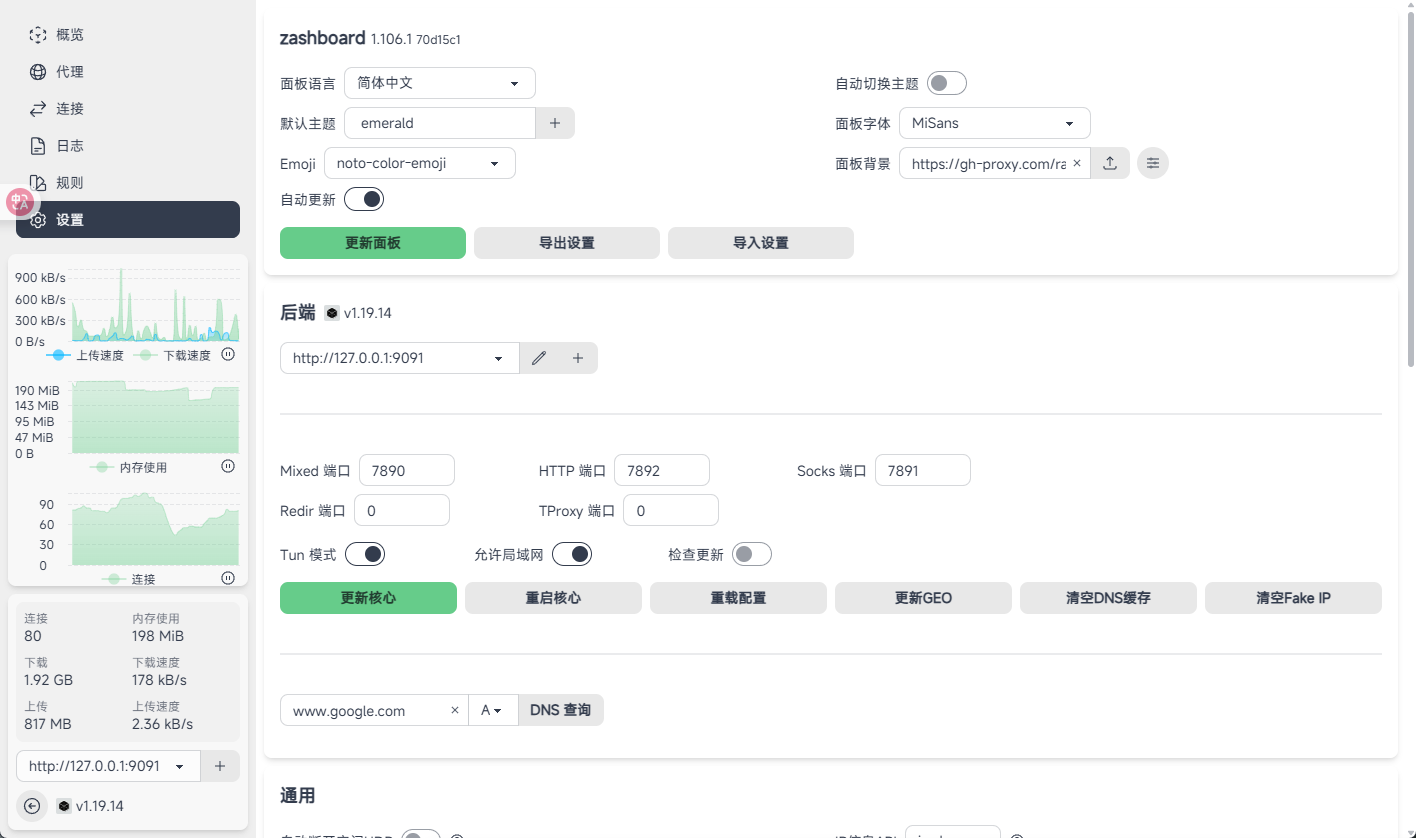Enable the 检查更新 switch
The height and width of the screenshot is (838, 1416).
(751, 554)
